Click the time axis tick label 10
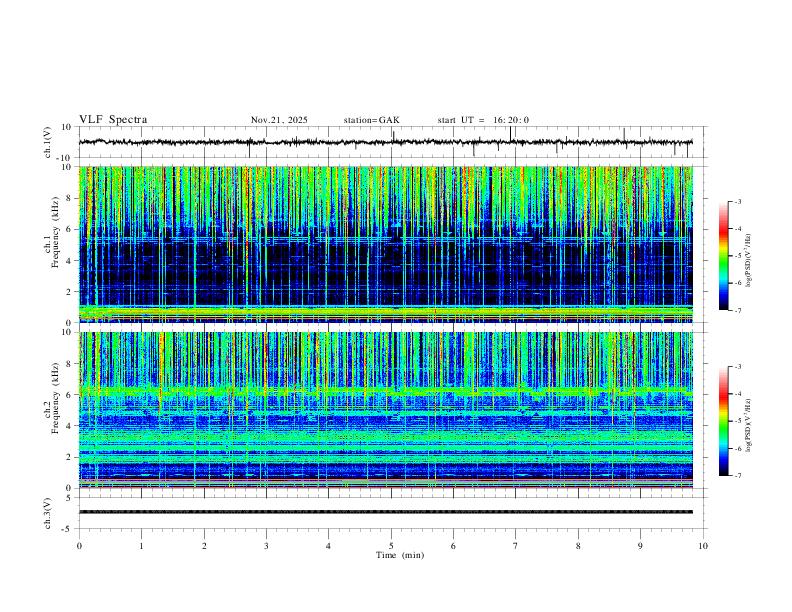 [703, 546]
